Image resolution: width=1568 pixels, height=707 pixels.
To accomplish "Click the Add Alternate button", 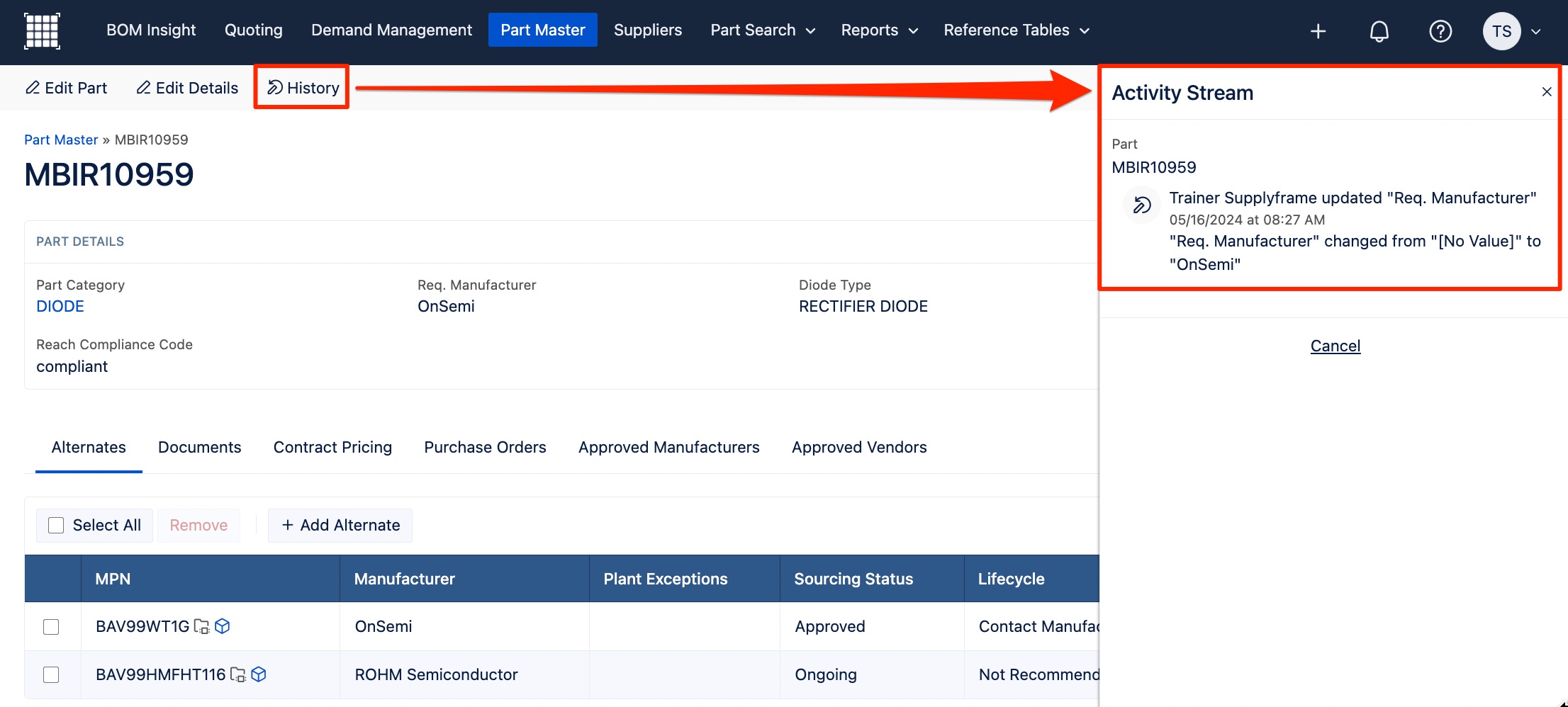I will coord(340,526).
